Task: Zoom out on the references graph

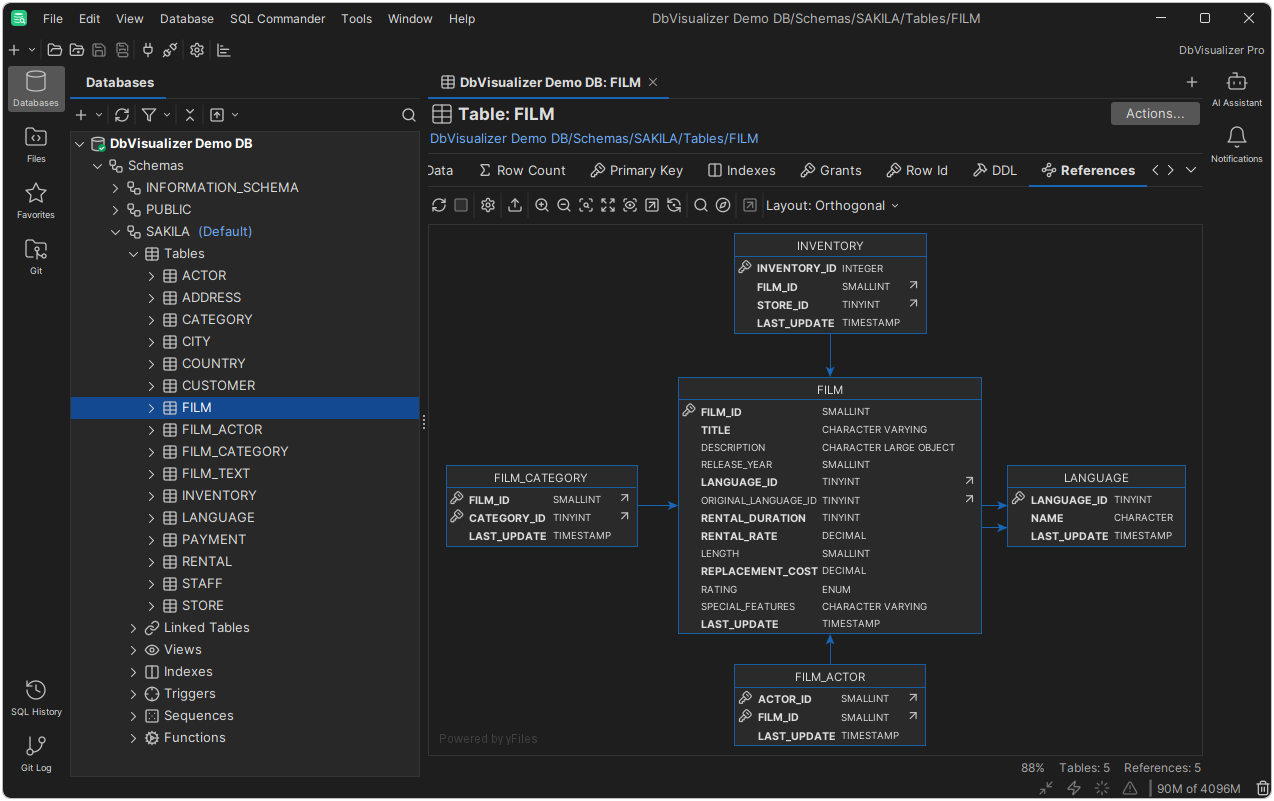Action: pos(564,205)
